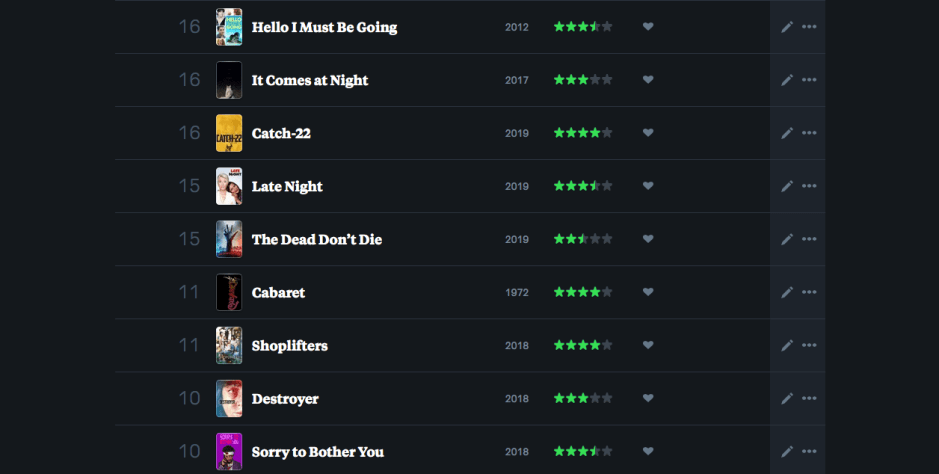939x474 pixels.
Task: Click the Catch-22 poster thumbnail
Action: [229, 133]
